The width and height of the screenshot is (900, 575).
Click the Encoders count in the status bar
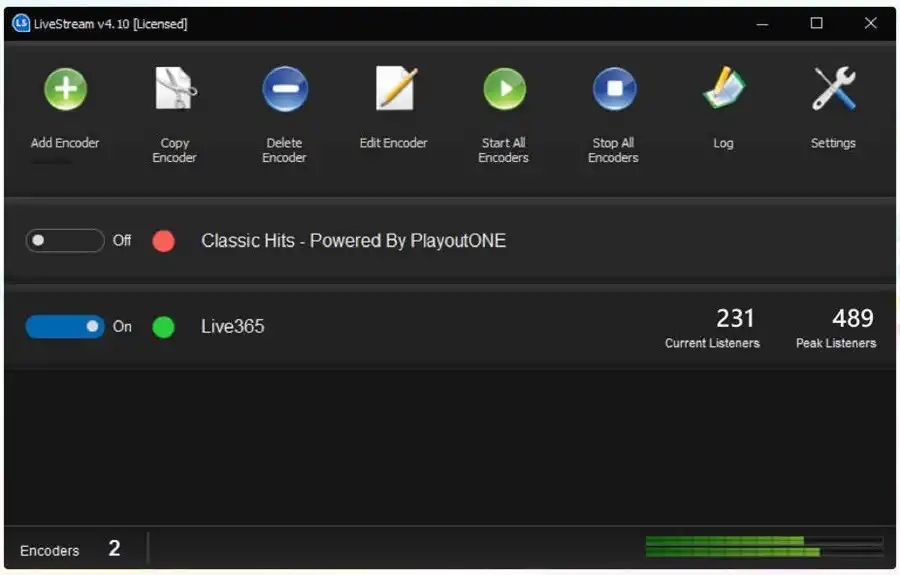pos(114,549)
